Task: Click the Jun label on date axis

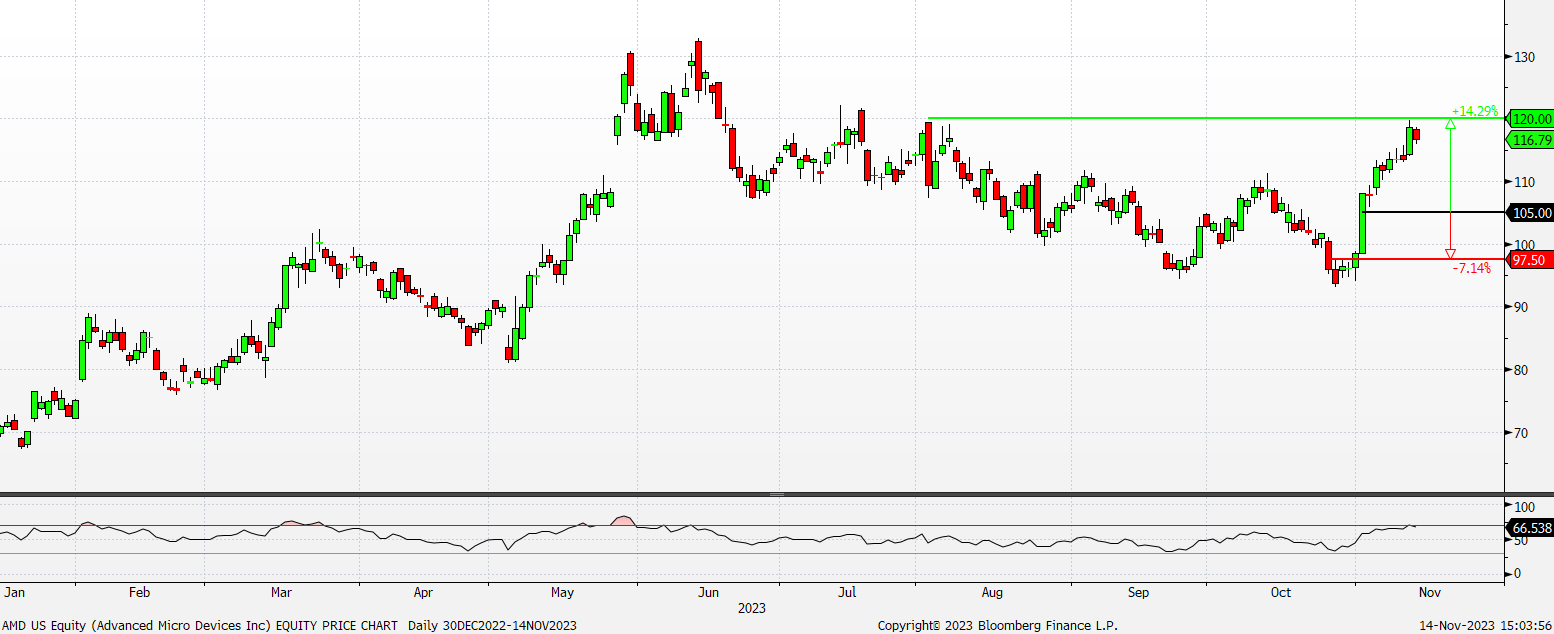Action: pos(707,593)
